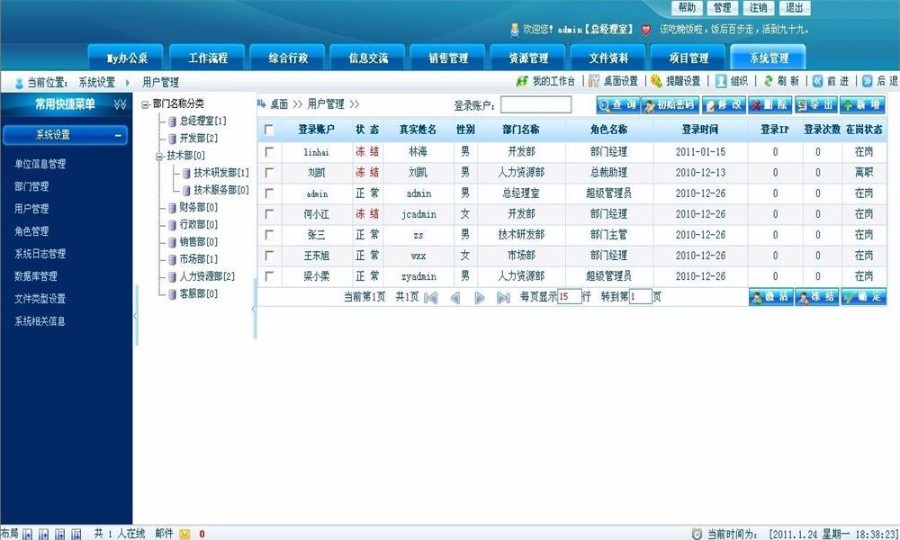The width and height of the screenshot is (900, 540).
Task: Click the 注销 logout button at top
Action: coord(758,8)
